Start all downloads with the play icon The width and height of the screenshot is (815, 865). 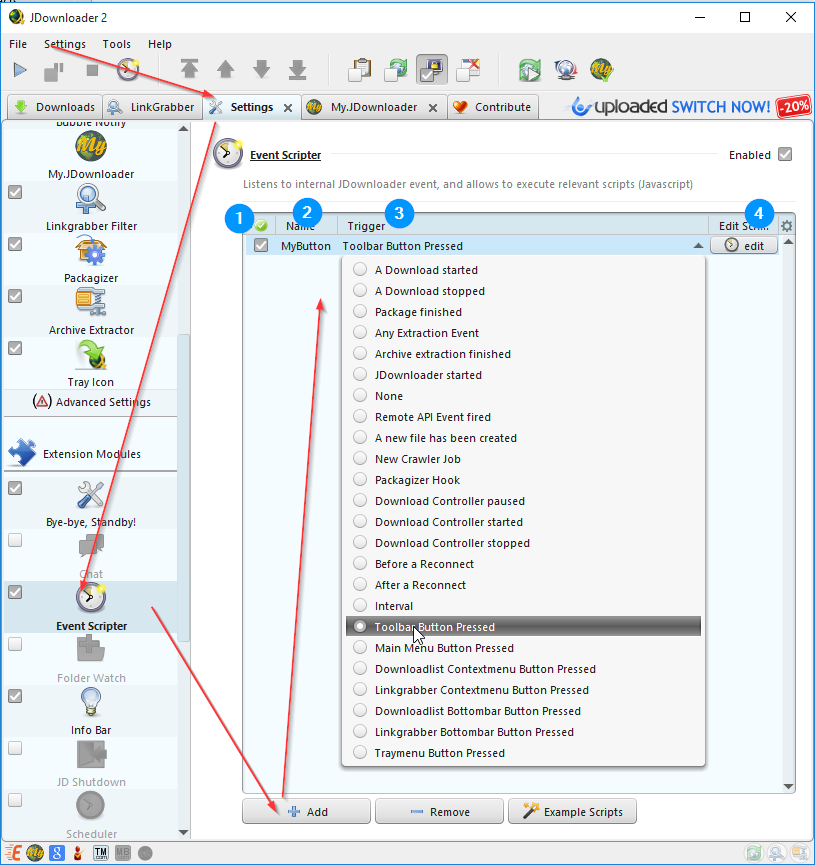[x=20, y=70]
